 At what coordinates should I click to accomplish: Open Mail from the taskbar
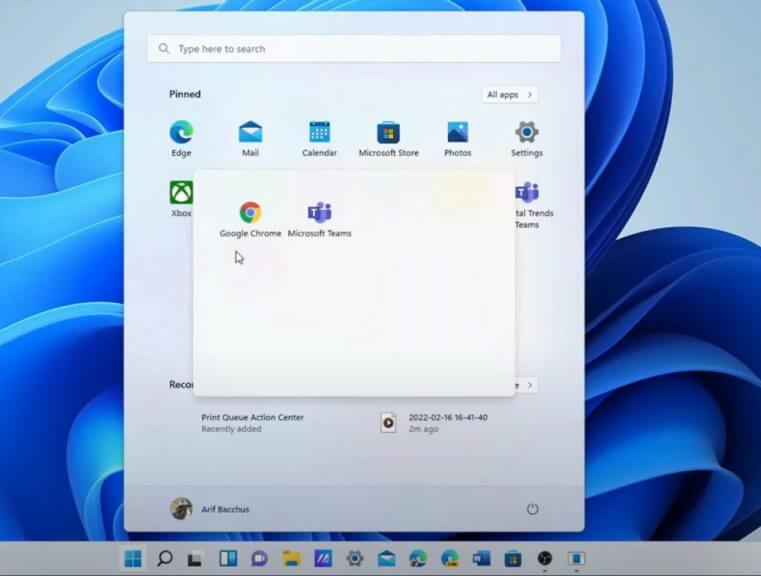click(x=386, y=559)
